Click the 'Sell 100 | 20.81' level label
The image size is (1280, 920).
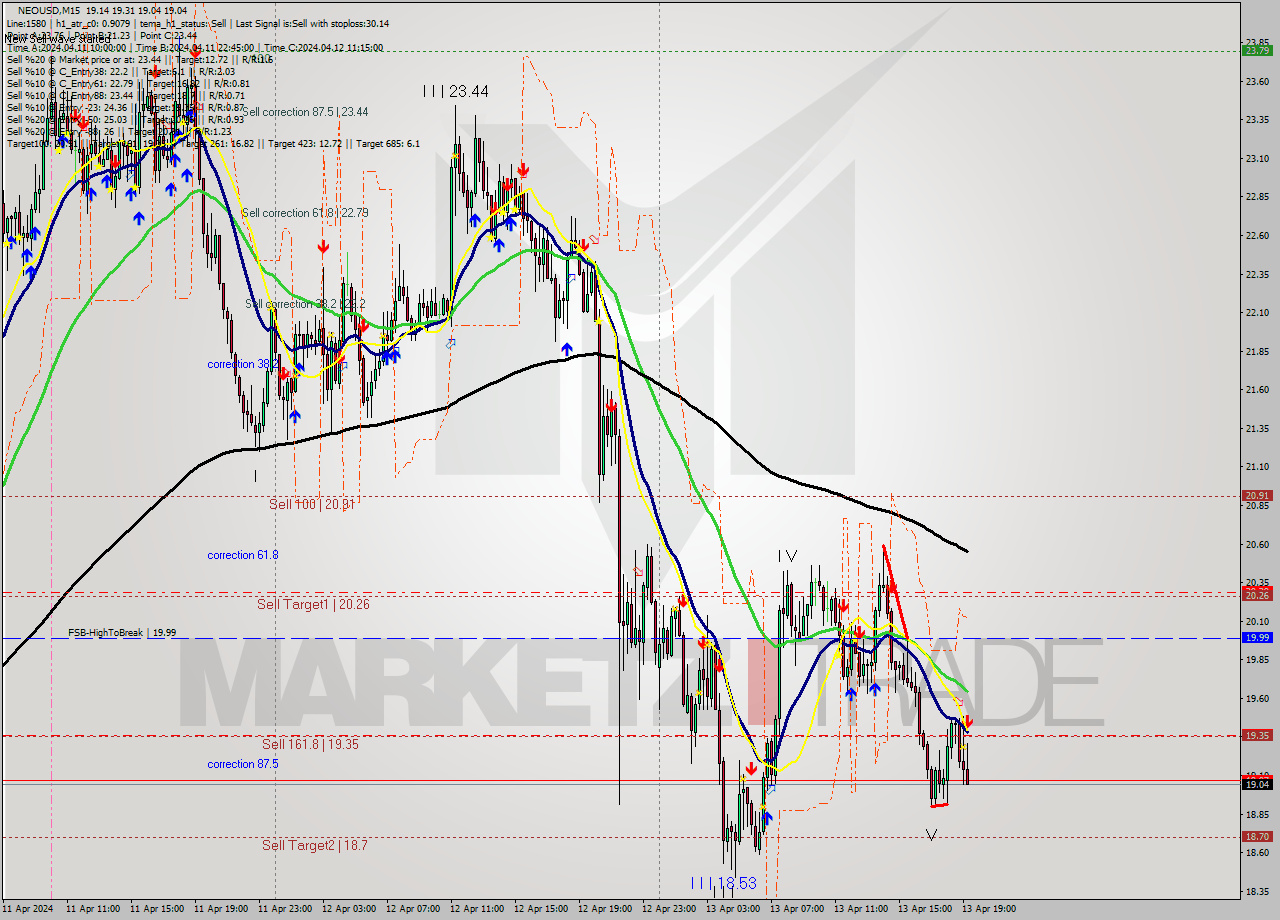tap(312, 504)
